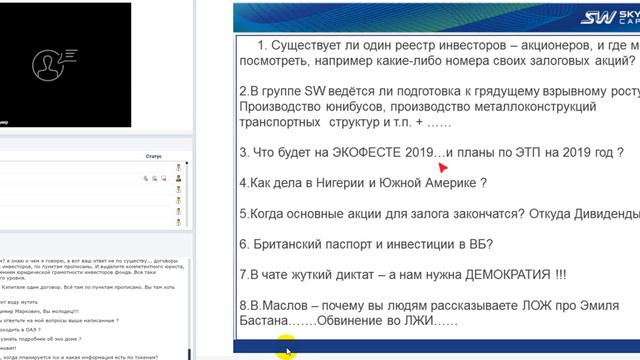Click the microphone icon in presenter's row
The image size is (640, 360).
tap(146, 178)
